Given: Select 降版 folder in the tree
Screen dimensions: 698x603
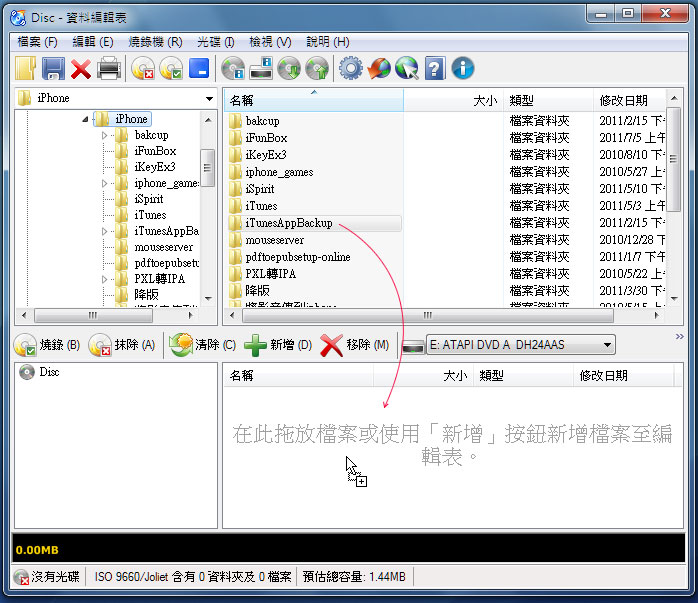Looking at the screenshot, I should pos(146,295).
